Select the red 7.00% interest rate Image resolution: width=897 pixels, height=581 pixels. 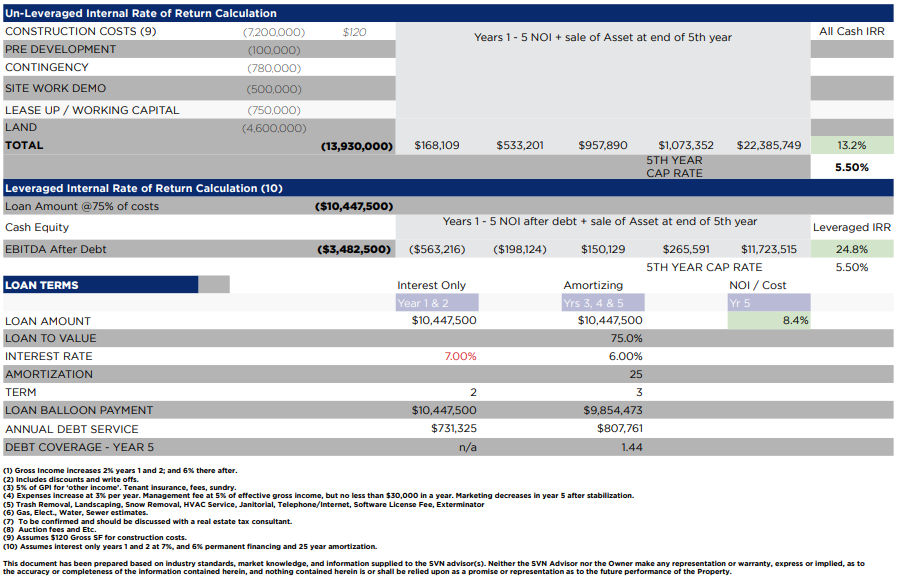(x=459, y=357)
